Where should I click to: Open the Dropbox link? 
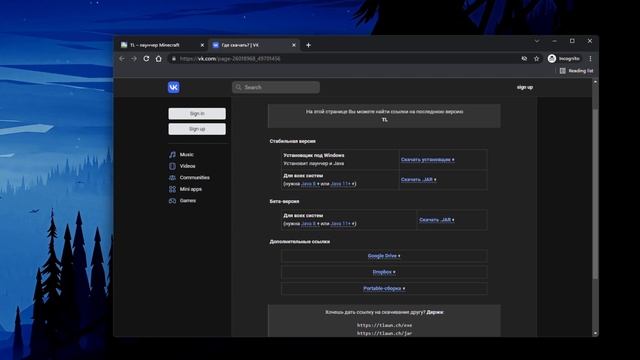(x=384, y=272)
